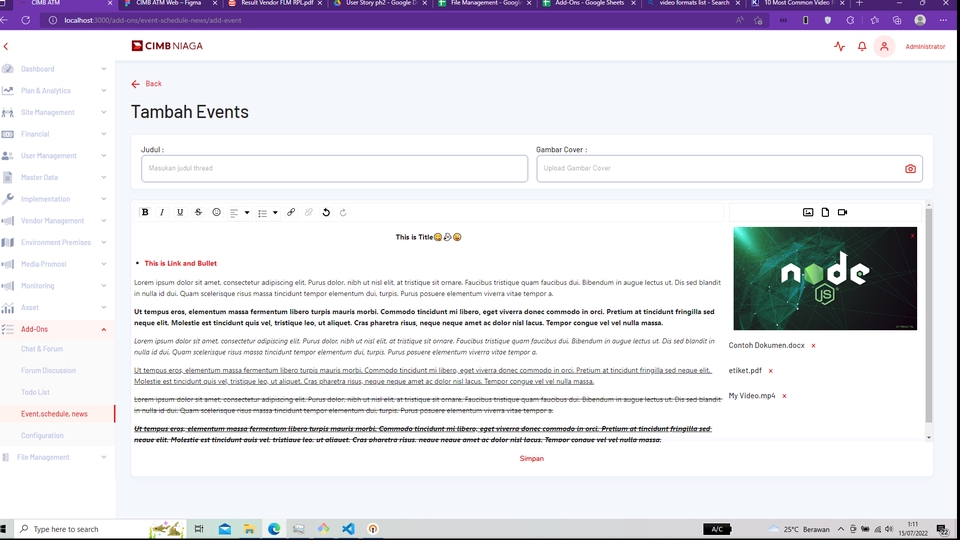Open Forum Discussion in sidebar

(x=48, y=371)
